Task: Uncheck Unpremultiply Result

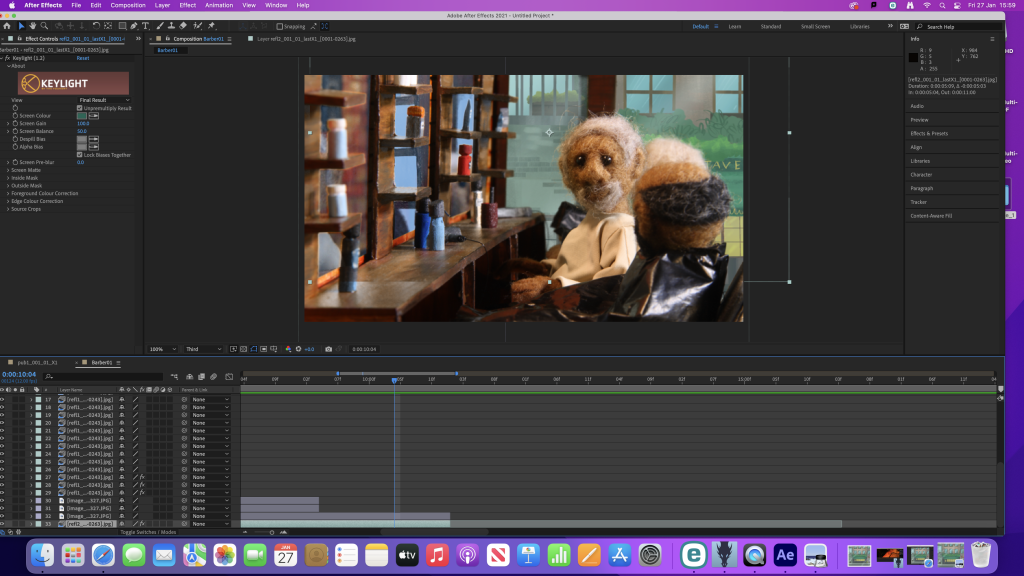Action: (80, 108)
